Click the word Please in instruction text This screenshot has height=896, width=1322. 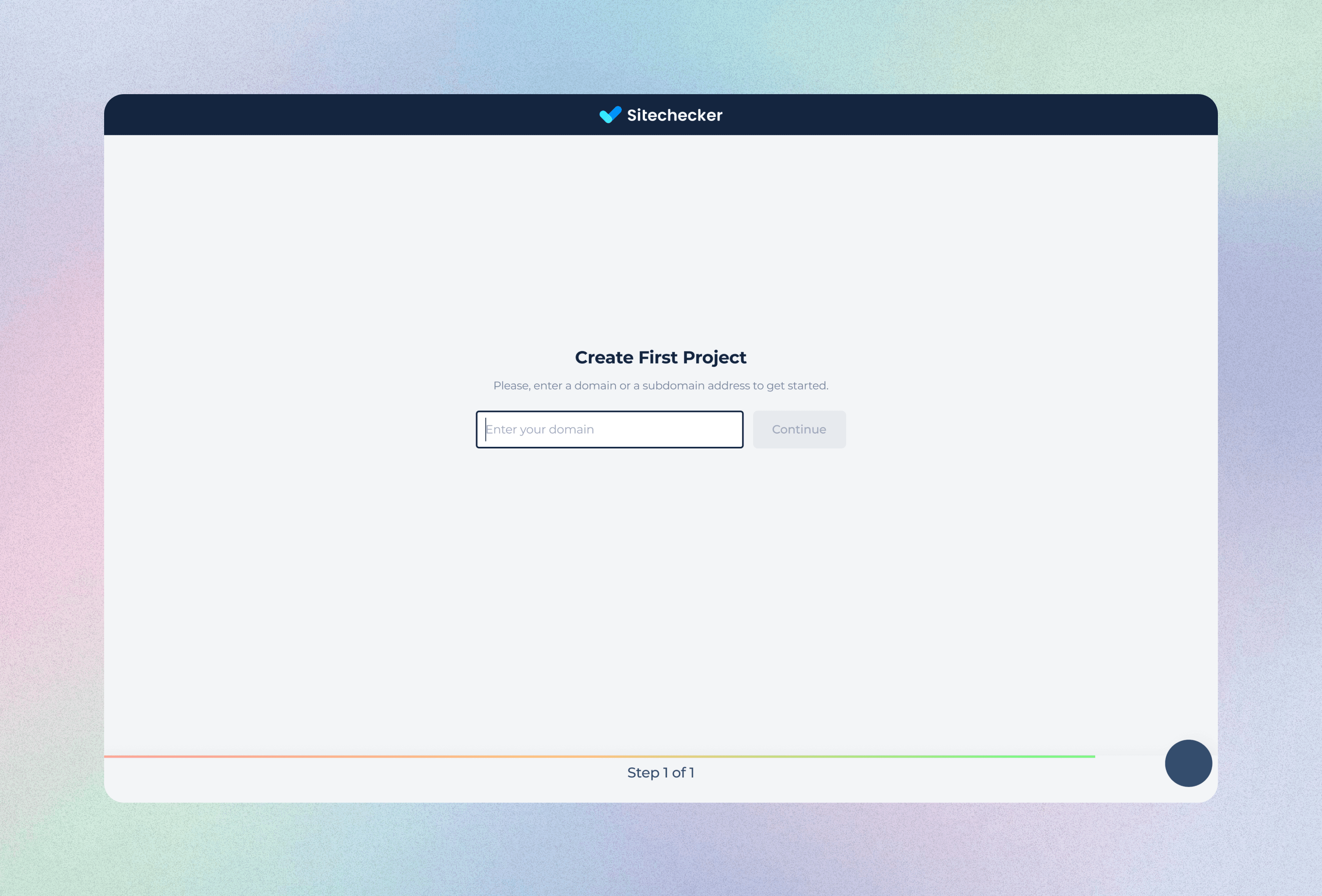click(511, 386)
